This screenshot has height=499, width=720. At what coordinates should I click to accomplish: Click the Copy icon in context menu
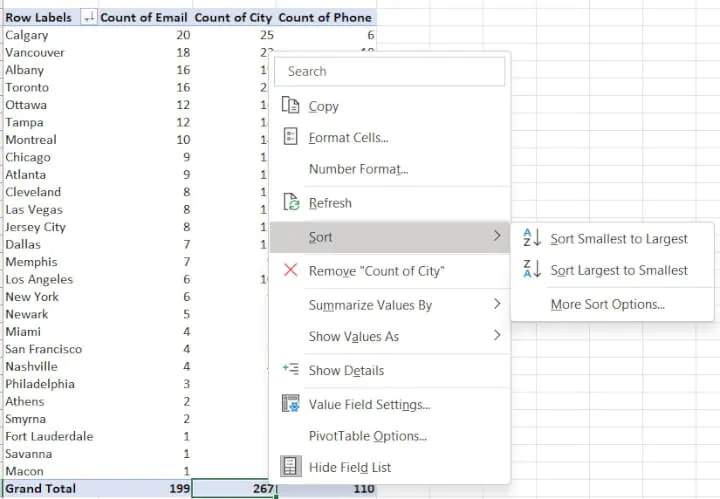(290, 105)
